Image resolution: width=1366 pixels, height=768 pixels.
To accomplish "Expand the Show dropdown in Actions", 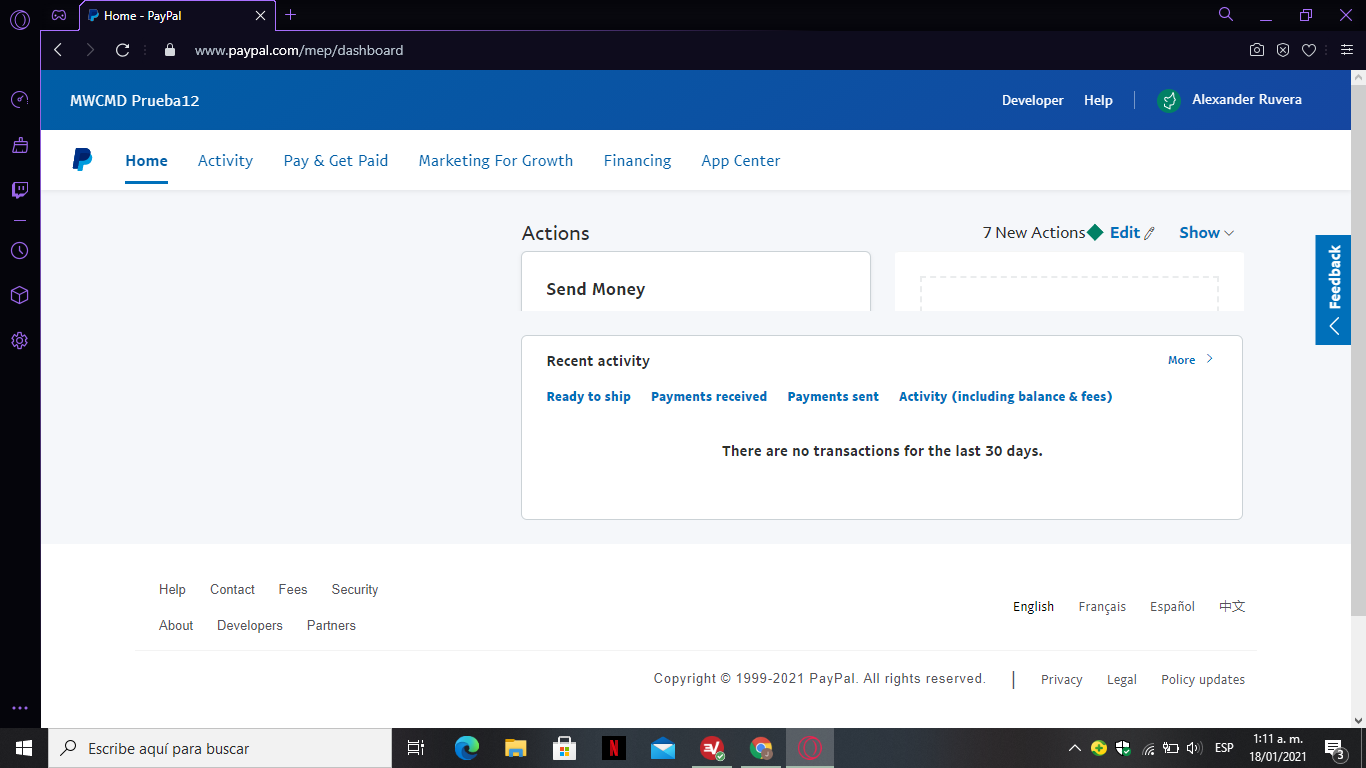I will [x=1206, y=232].
